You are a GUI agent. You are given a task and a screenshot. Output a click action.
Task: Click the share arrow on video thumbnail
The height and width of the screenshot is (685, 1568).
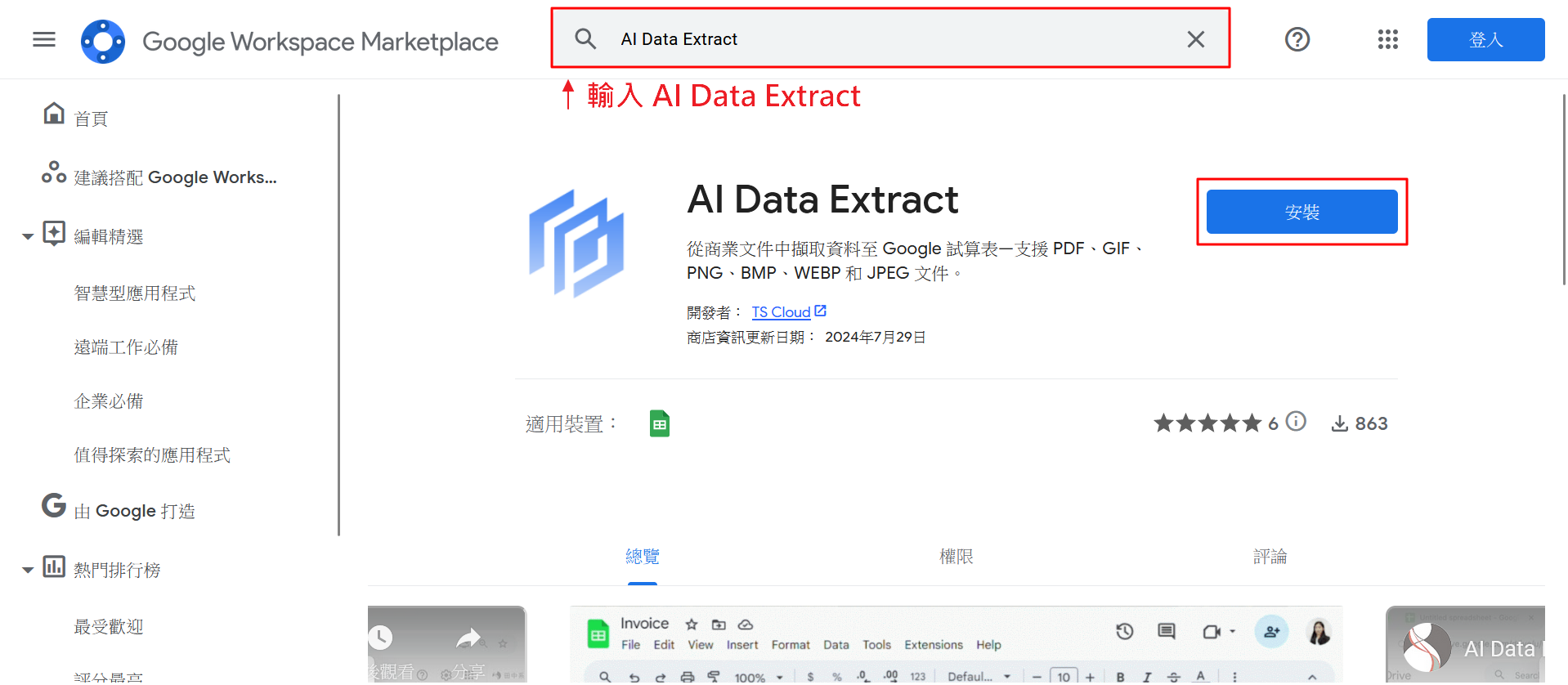(x=469, y=638)
